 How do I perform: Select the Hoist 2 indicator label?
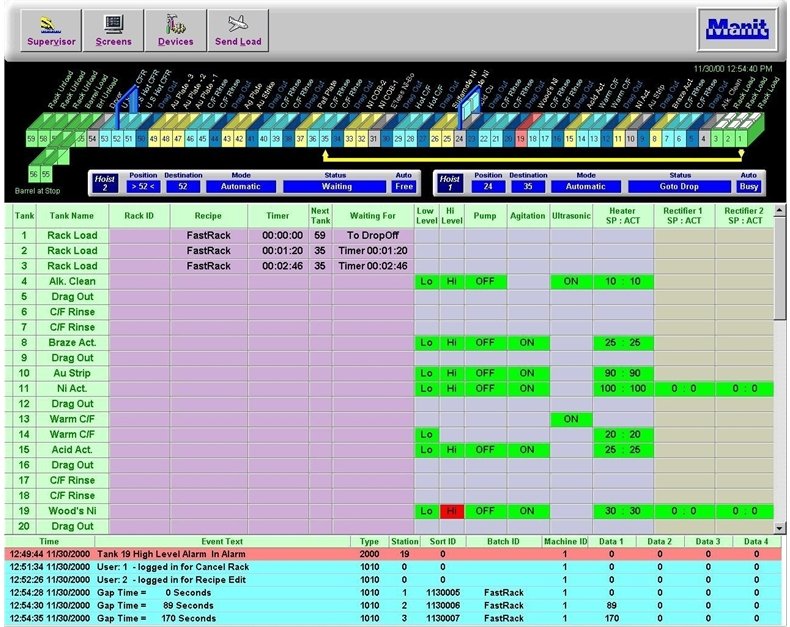(104, 181)
